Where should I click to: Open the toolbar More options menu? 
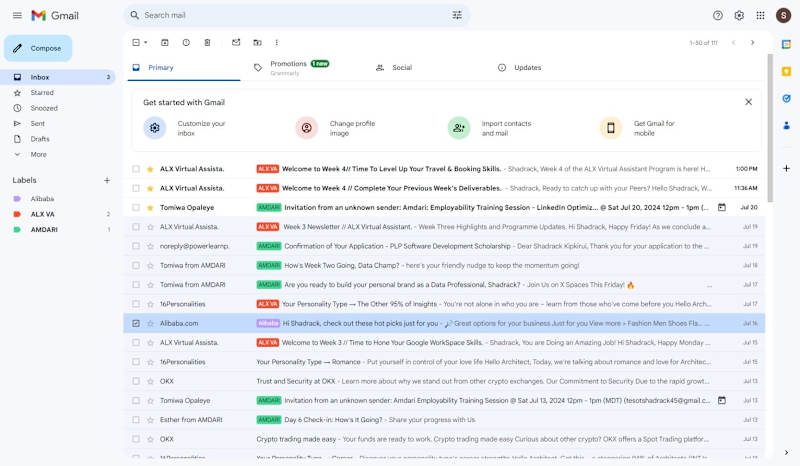pyautogui.click(x=277, y=43)
